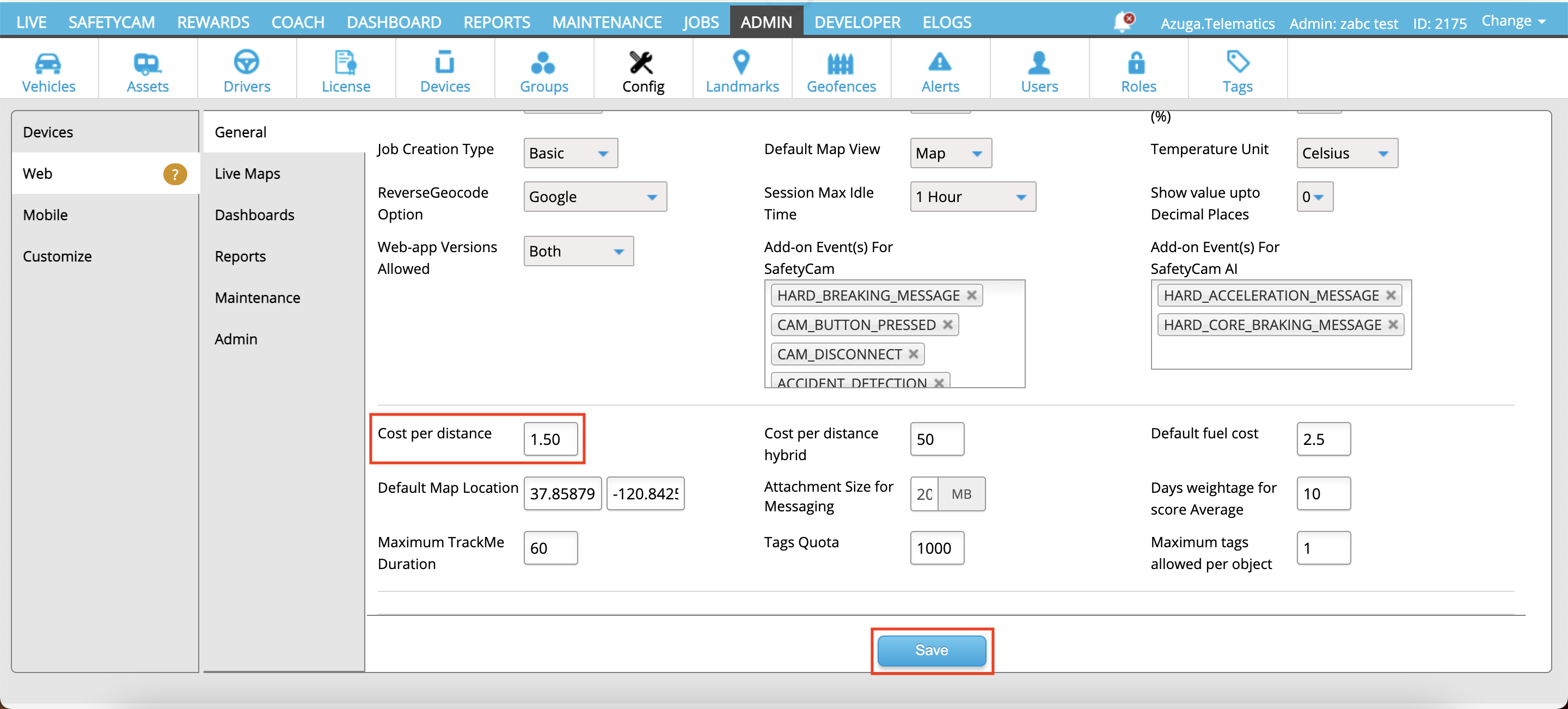Viewport: 1568px width, 709px height.
Task: Click the Cost per distance input field
Action: [550, 439]
